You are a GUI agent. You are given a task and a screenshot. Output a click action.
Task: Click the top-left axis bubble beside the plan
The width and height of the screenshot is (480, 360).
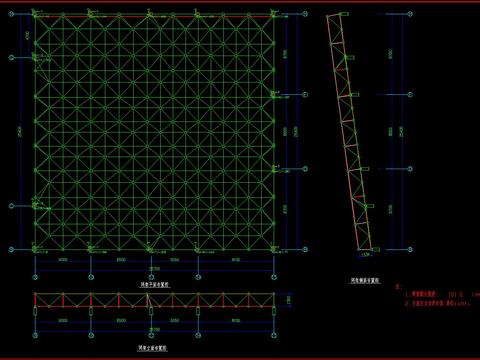tap(11, 14)
